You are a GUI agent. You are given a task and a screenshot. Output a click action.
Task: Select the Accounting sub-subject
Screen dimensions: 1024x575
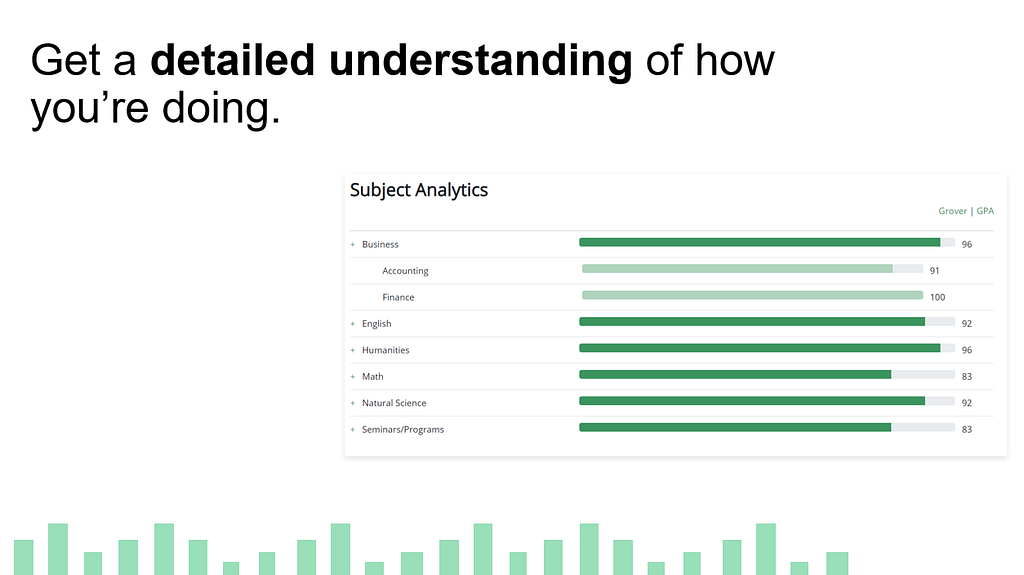[x=405, y=271]
